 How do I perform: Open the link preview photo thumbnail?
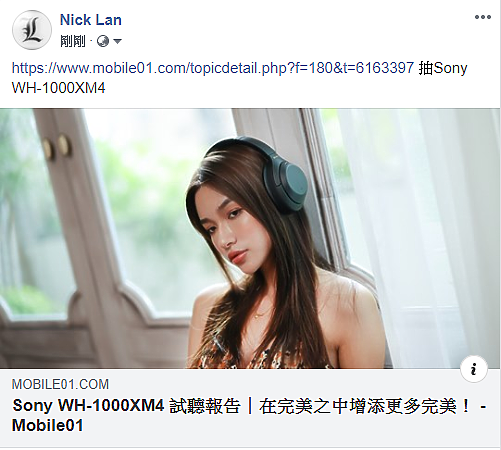[250, 238]
